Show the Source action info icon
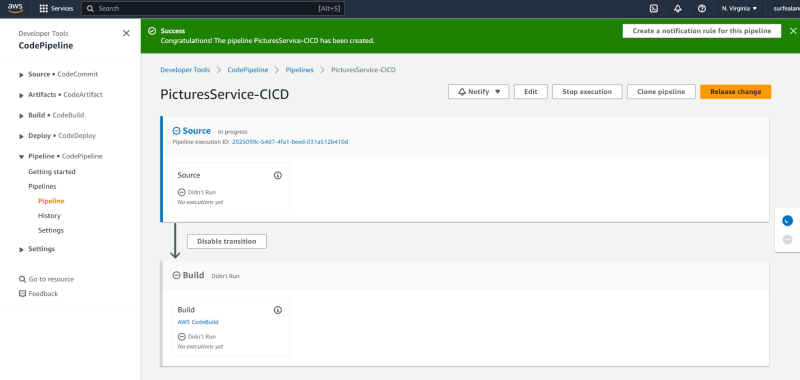This screenshot has width=800, height=380. point(278,175)
